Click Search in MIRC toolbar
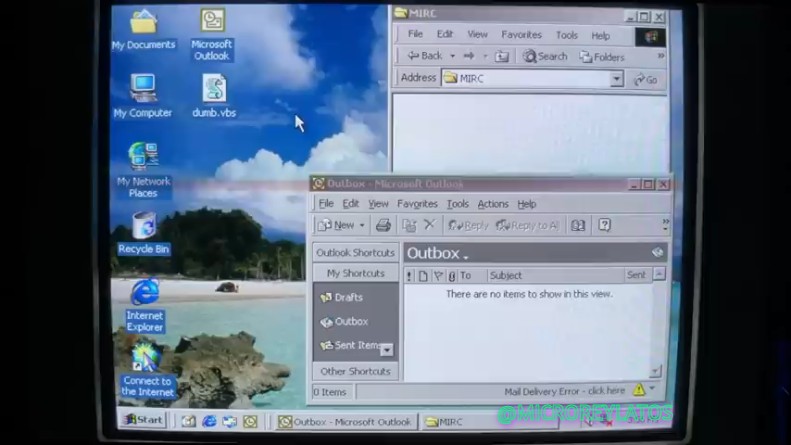 545,57
